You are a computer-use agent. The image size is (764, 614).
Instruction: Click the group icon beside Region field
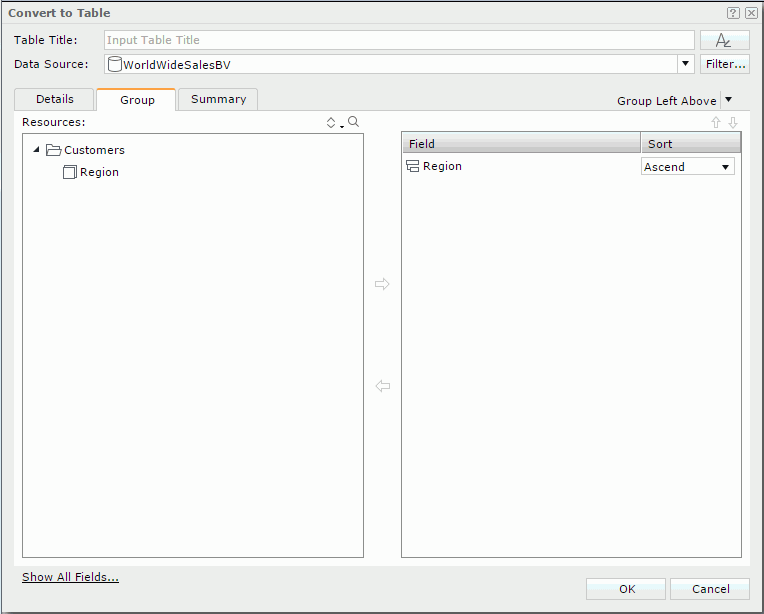[413, 166]
